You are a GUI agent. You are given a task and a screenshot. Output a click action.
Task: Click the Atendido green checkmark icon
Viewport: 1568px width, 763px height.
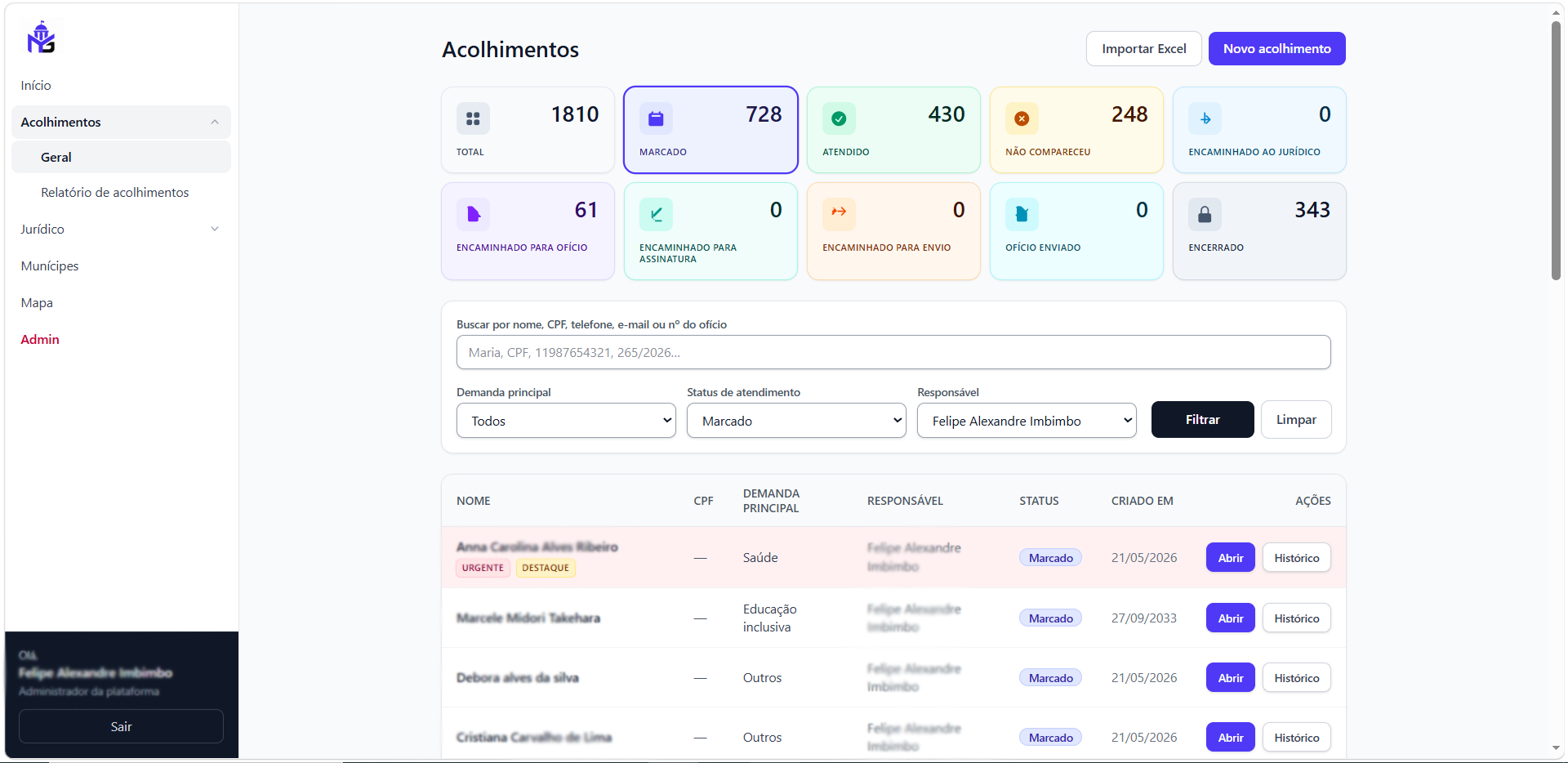[x=839, y=118]
